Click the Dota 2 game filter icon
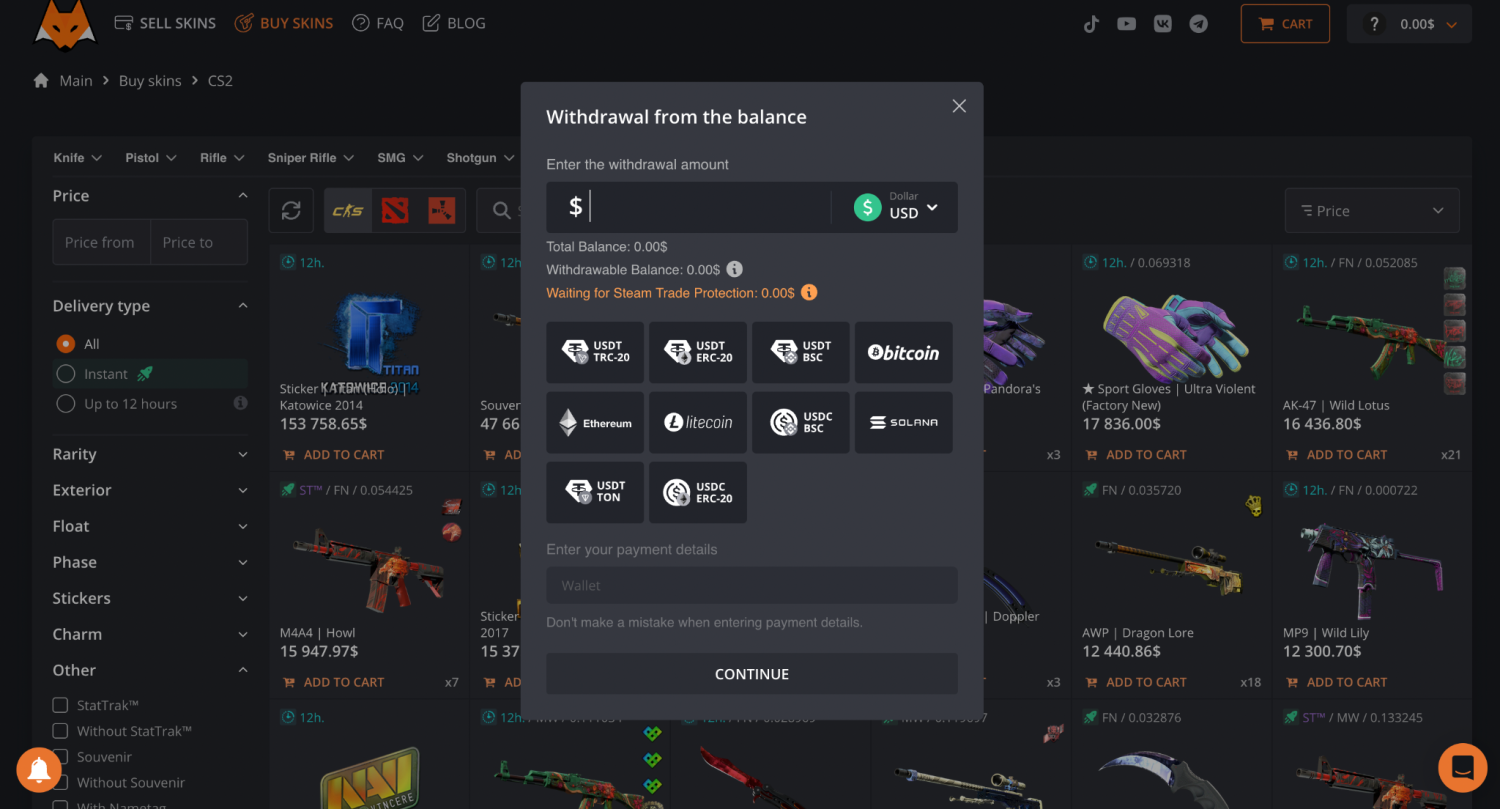This screenshot has width=1500, height=809. tap(394, 210)
